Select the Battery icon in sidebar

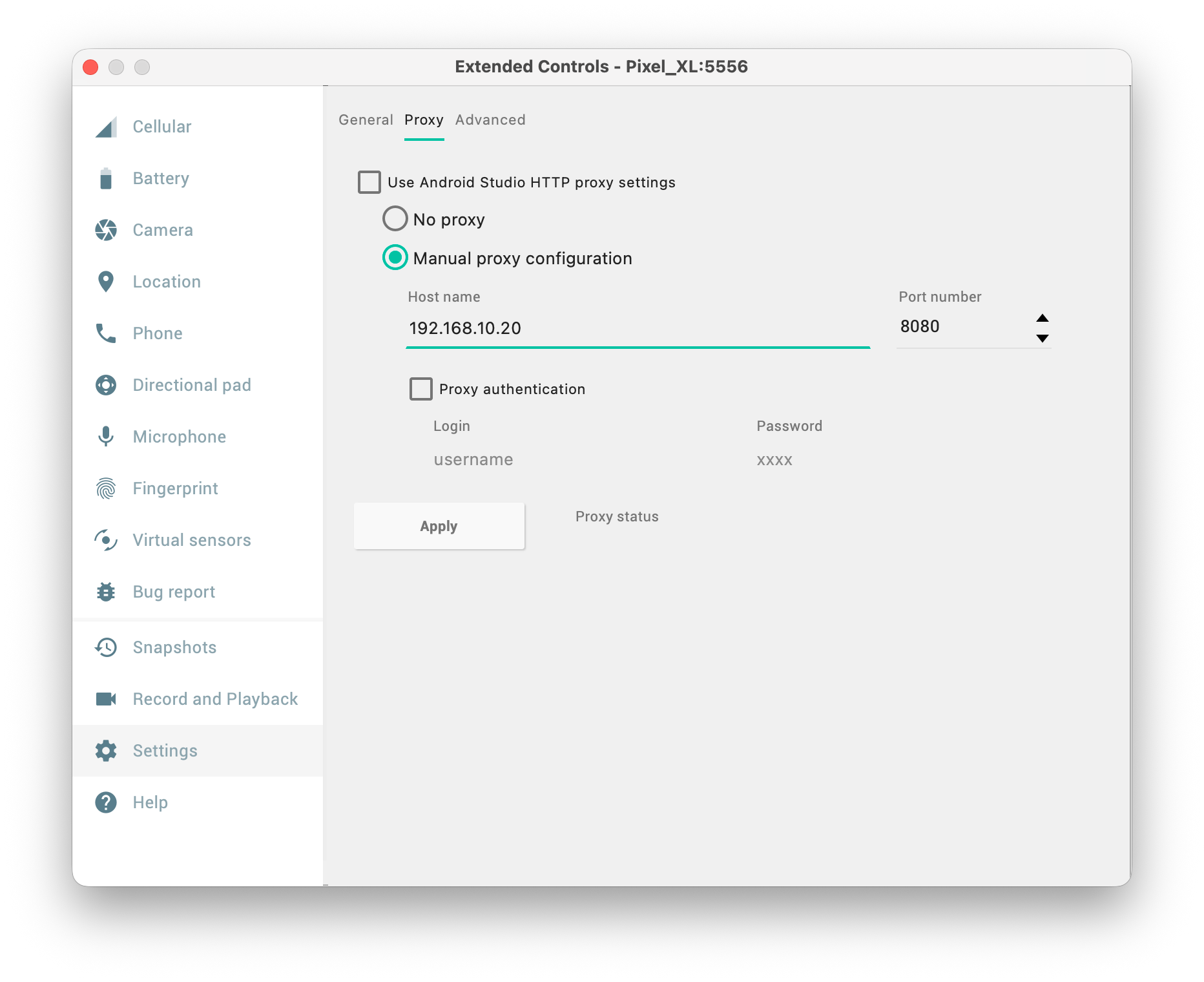pos(106,178)
